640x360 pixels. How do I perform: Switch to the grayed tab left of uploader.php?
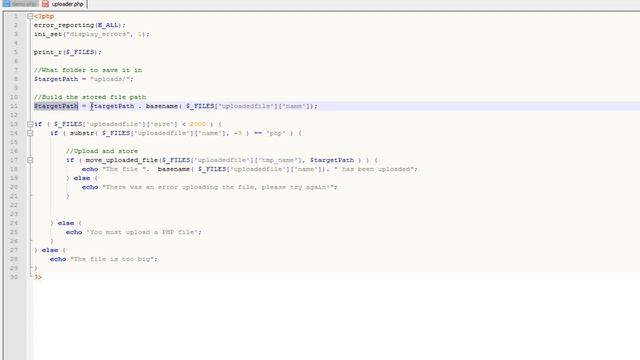pos(20,4)
